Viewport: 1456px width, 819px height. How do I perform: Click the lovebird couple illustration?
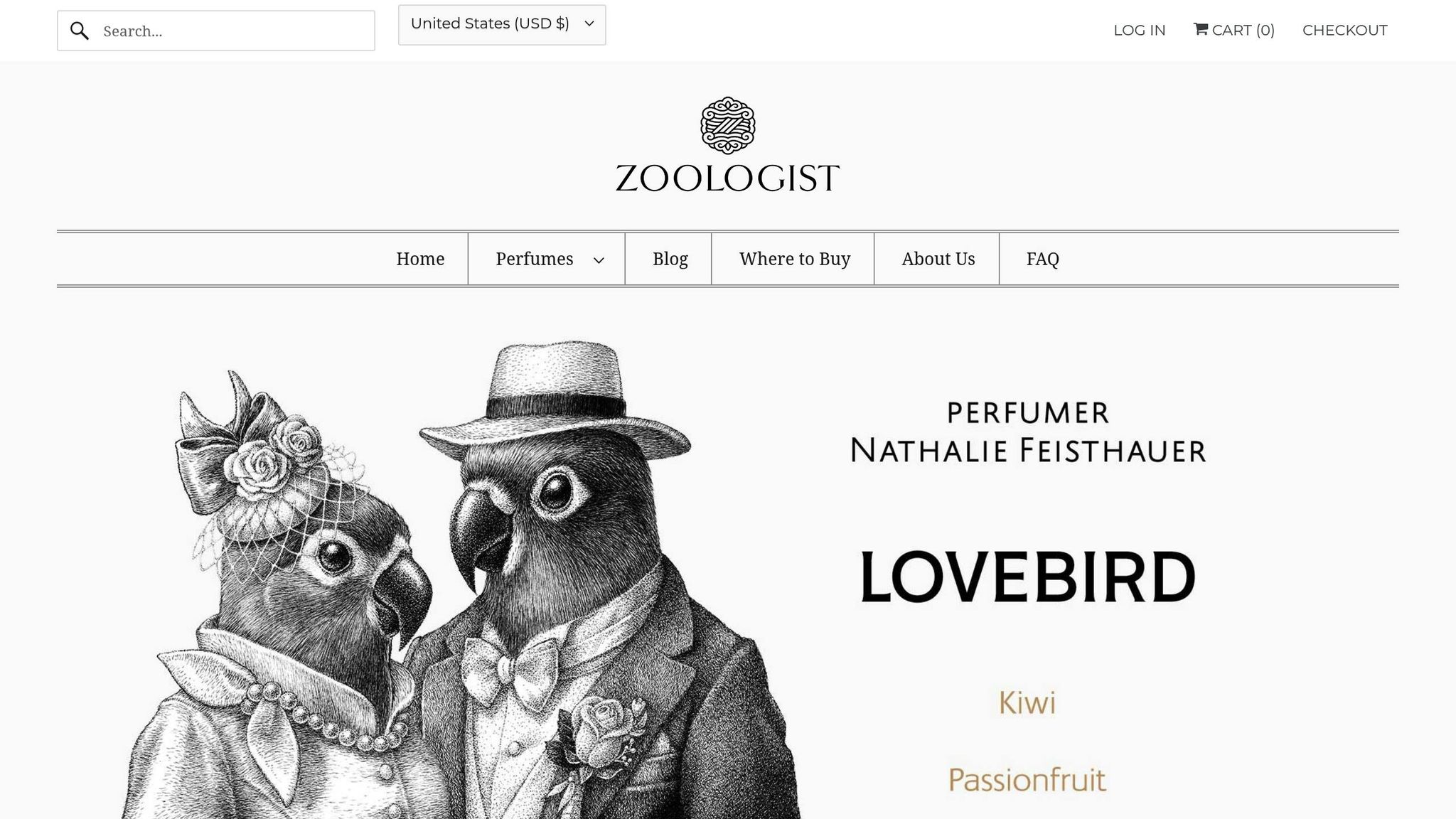coord(459,580)
